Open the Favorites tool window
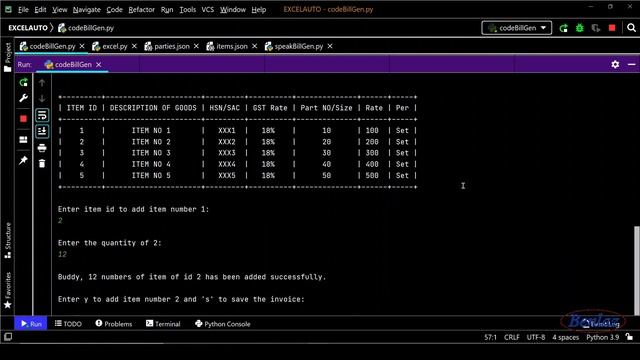This screenshot has height=360, width=640. click(7, 290)
